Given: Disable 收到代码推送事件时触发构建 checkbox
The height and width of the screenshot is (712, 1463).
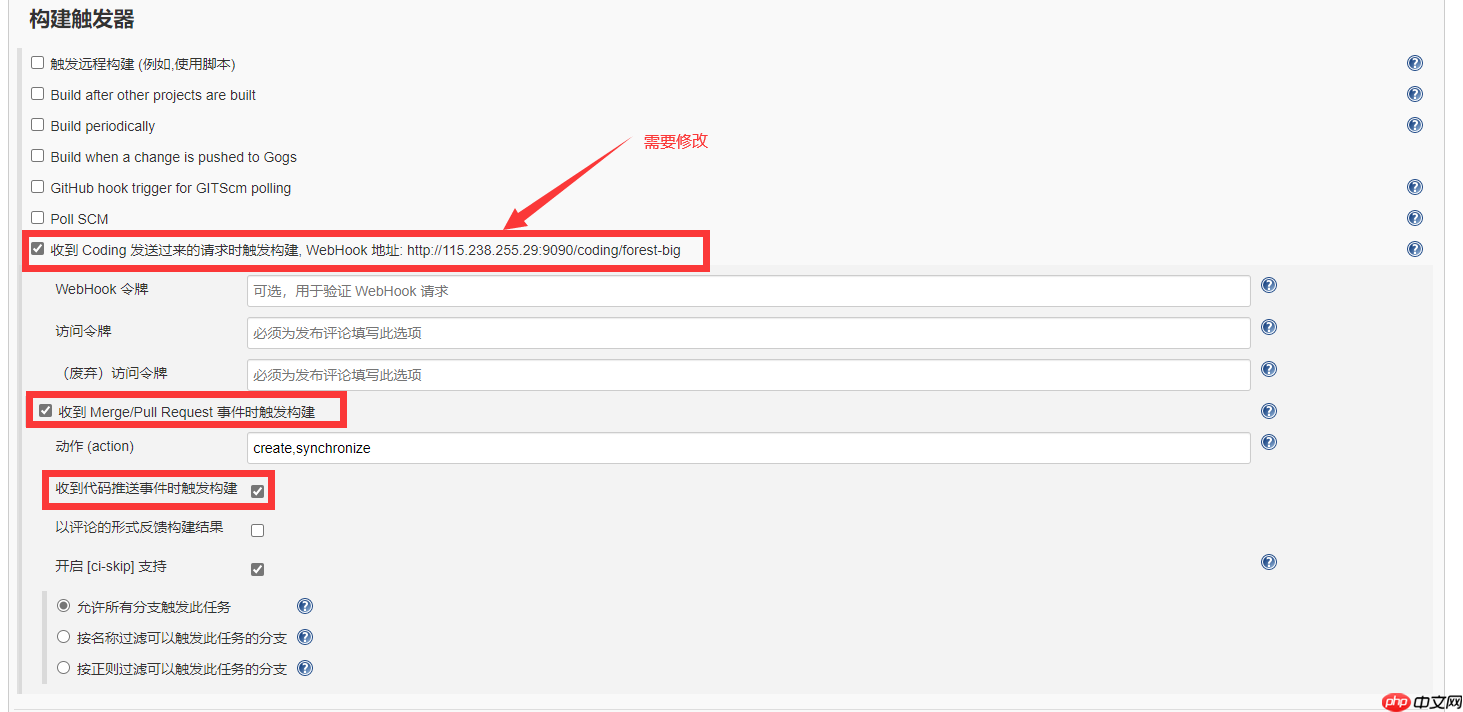Looking at the screenshot, I should click(257, 489).
